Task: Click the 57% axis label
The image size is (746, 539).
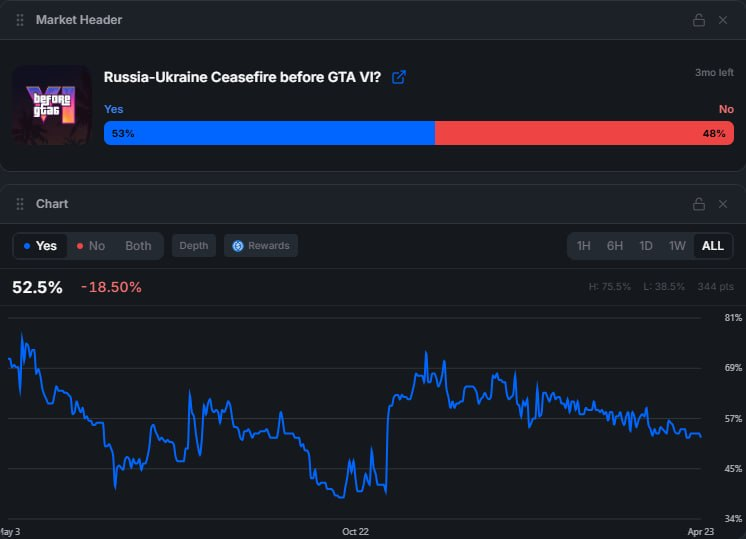Action: 733,419
